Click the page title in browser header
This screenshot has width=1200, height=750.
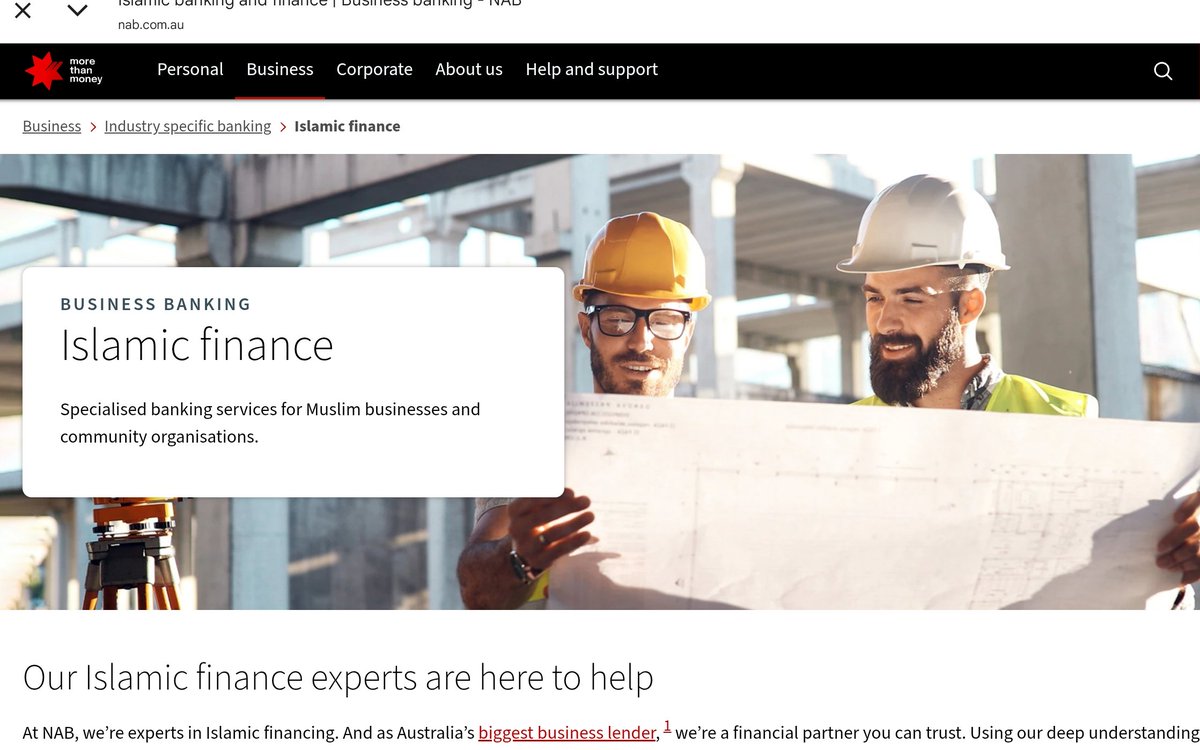[320, 4]
